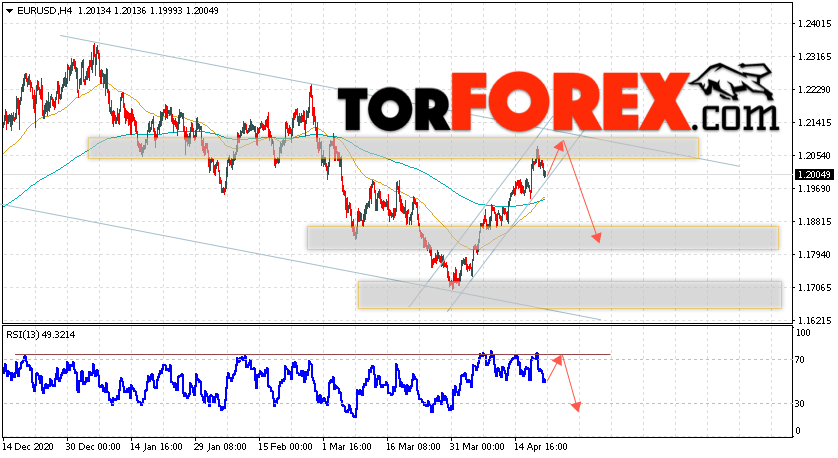Select the 14 Apr 16:00 time label
Screen dimensions: 838x458
[541, 447]
